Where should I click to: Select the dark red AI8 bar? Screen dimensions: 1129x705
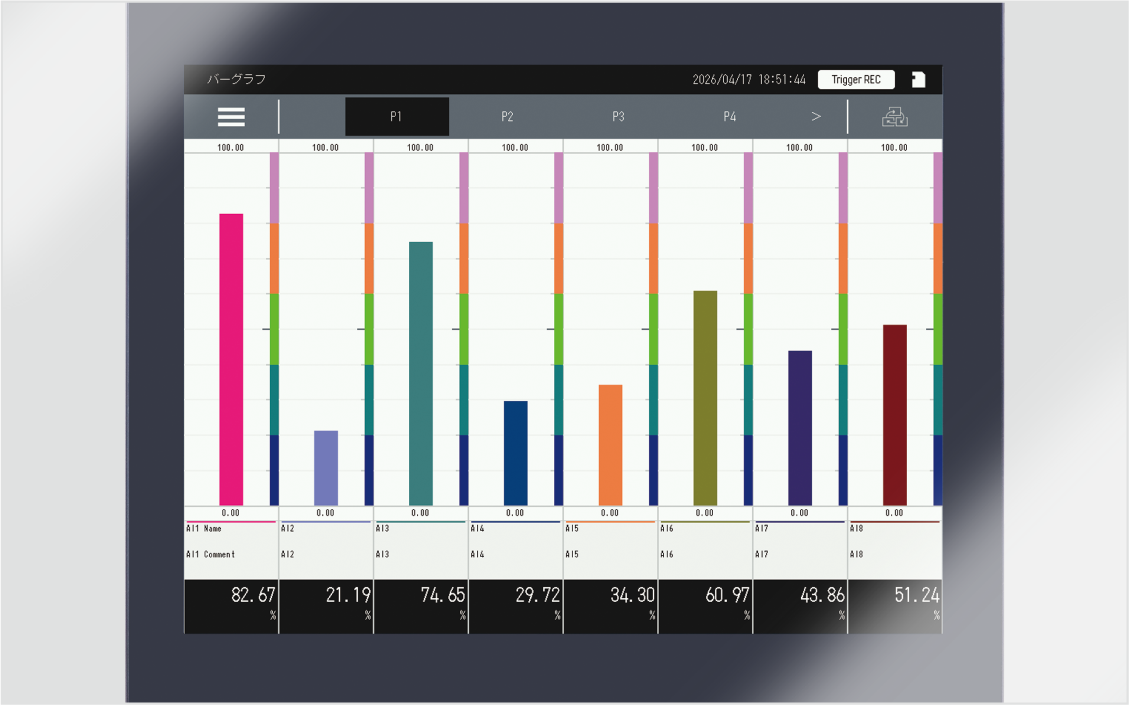(x=895, y=415)
